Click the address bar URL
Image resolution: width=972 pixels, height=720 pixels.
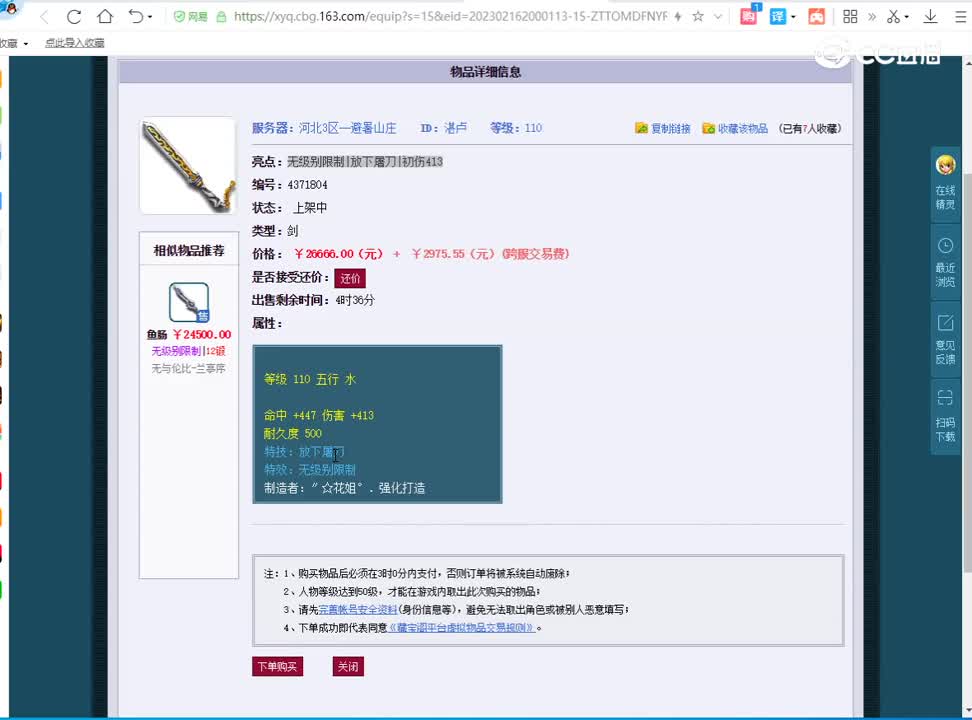click(450, 17)
